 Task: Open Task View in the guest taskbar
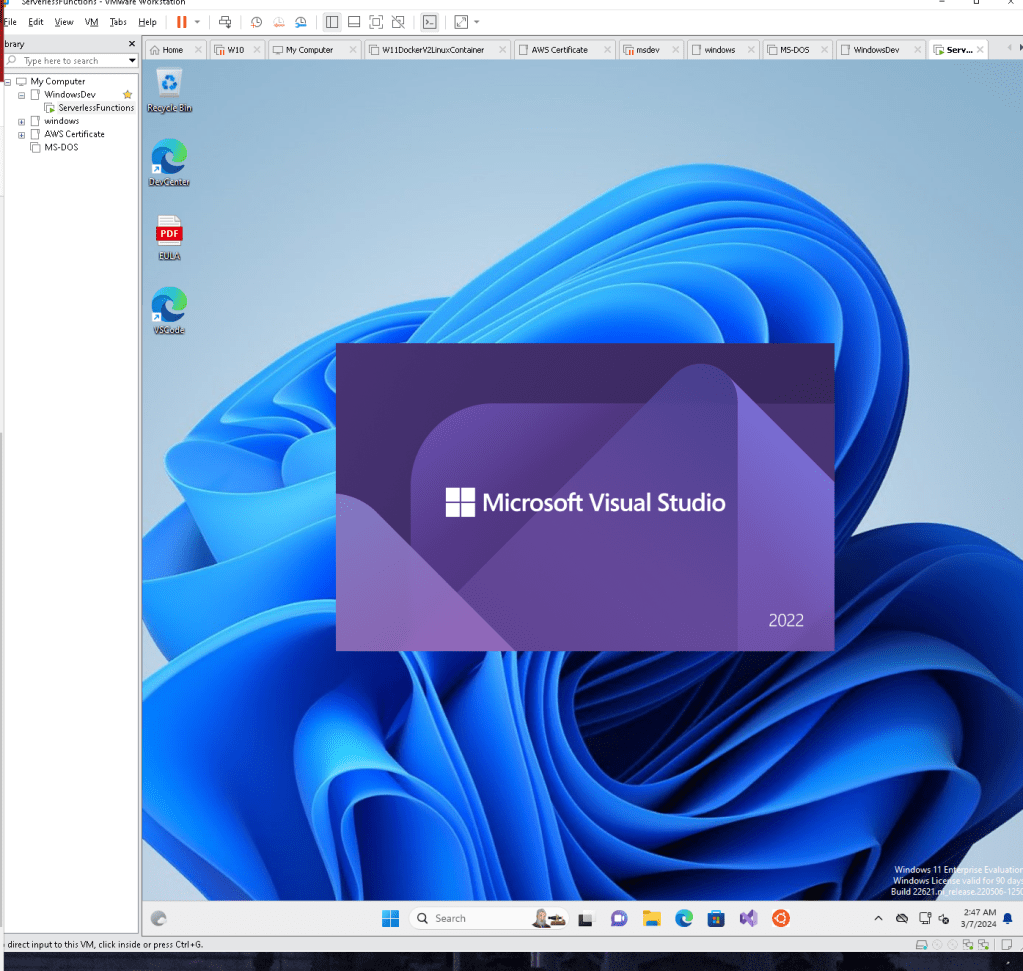[x=586, y=919]
